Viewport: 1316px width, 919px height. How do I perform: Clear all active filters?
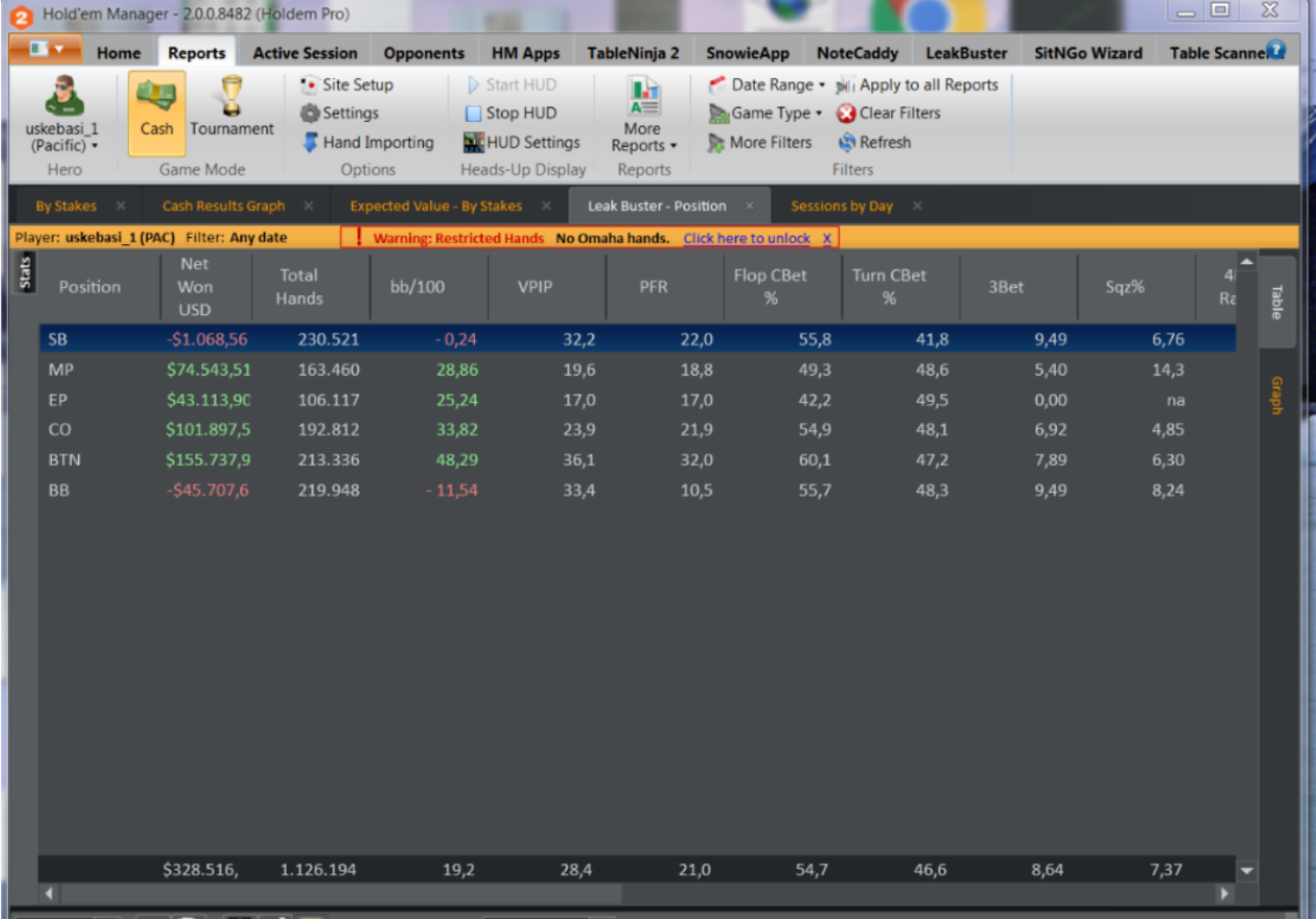888,113
